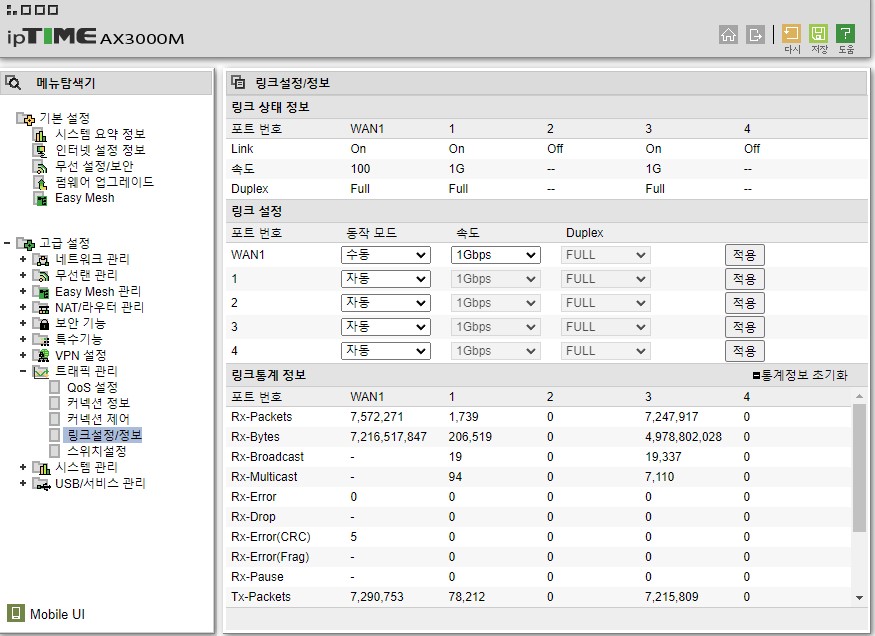Click the green 저장 save icon
875x636 pixels.
(x=819, y=33)
